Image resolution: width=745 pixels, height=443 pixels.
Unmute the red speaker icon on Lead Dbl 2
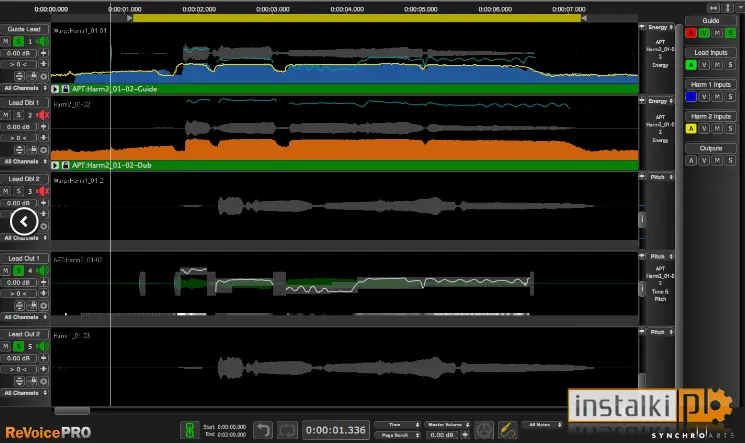pos(42,191)
